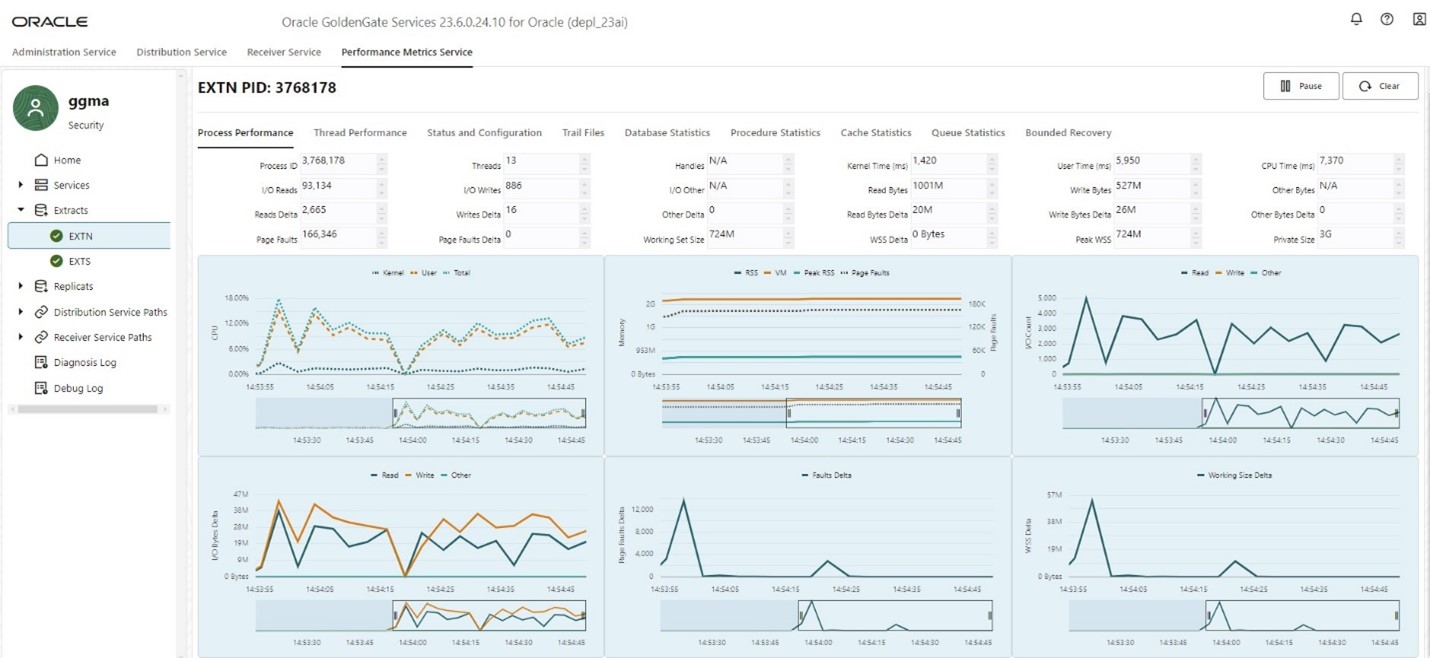Image resolution: width=1430 pixels, height=658 pixels.
Task: Switch to Thread Performance tab
Action: pos(360,133)
